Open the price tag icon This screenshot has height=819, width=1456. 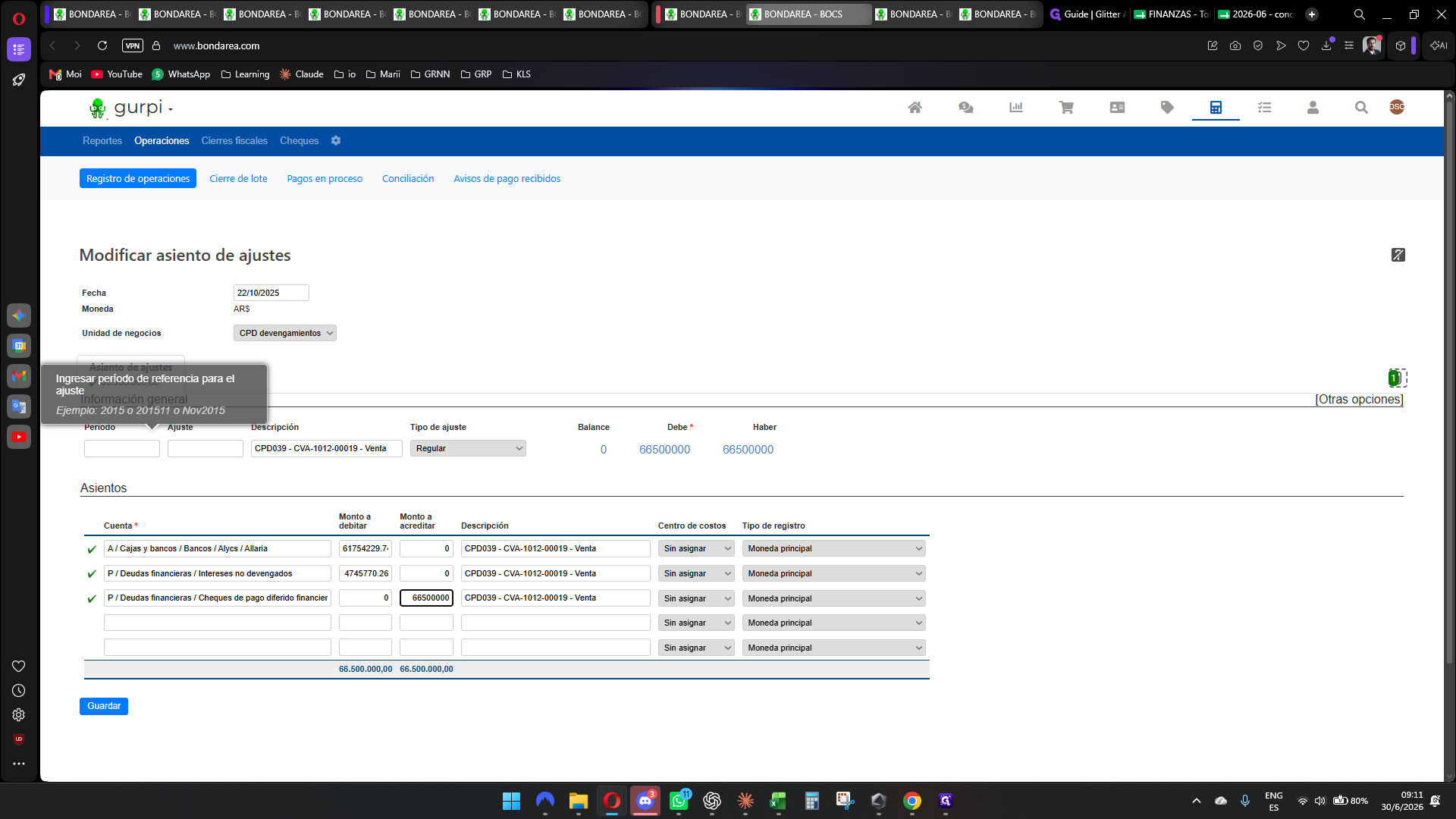pyautogui.click(x=1167, y=108)
